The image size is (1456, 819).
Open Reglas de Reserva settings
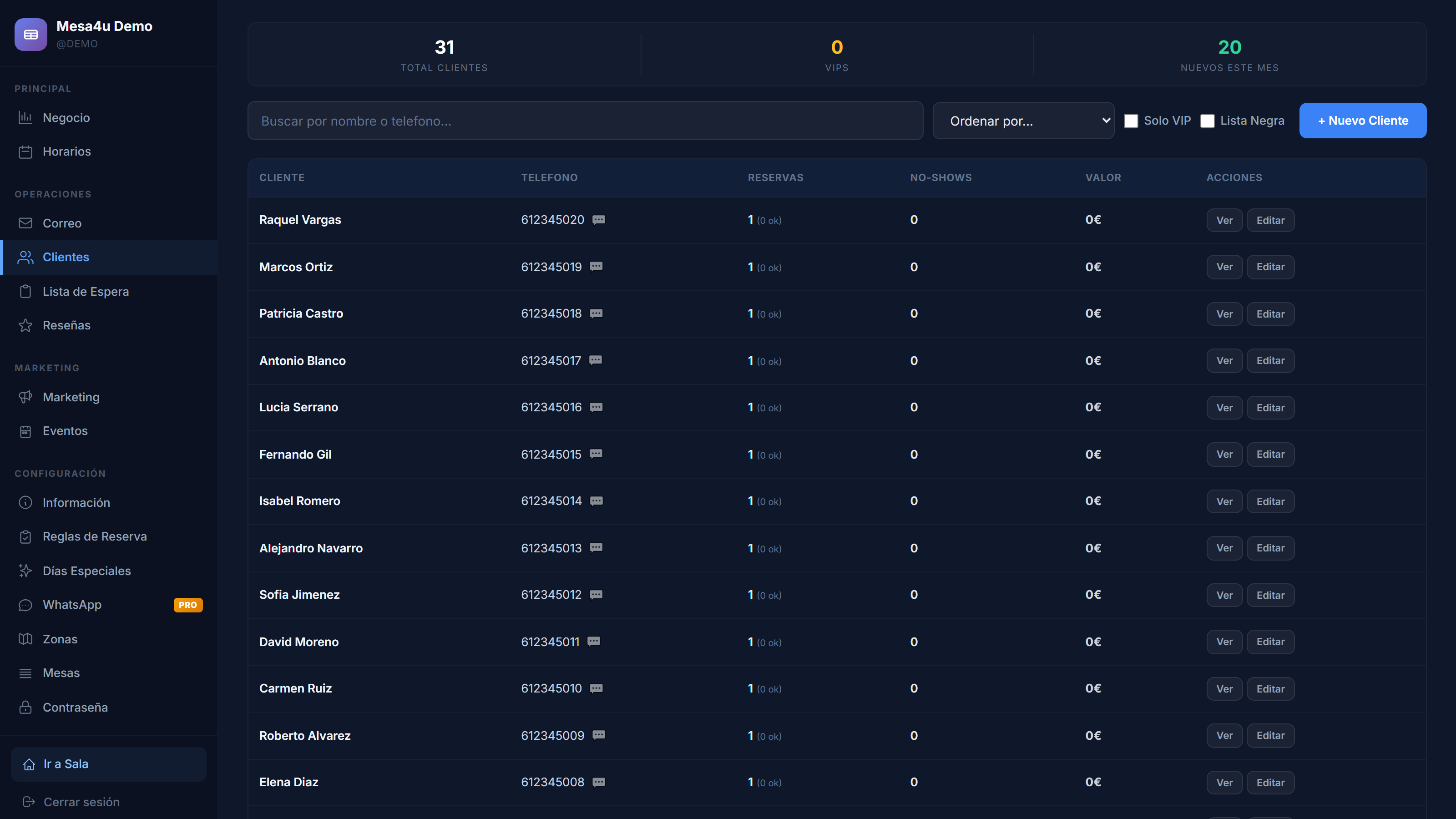click(x=109, y=536)
